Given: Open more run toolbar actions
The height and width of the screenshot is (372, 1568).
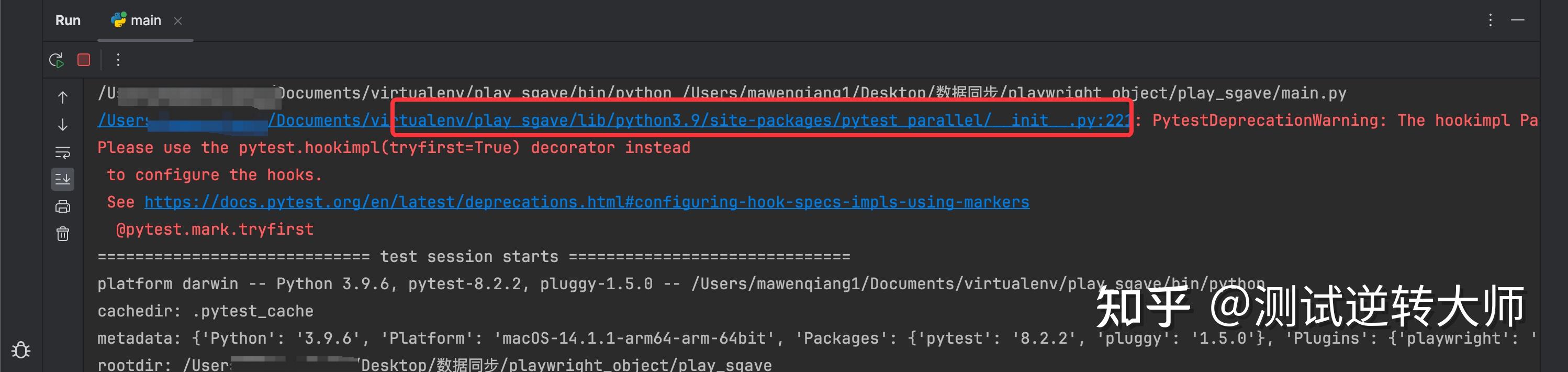Looking at the screenshot, I should 118,60.
